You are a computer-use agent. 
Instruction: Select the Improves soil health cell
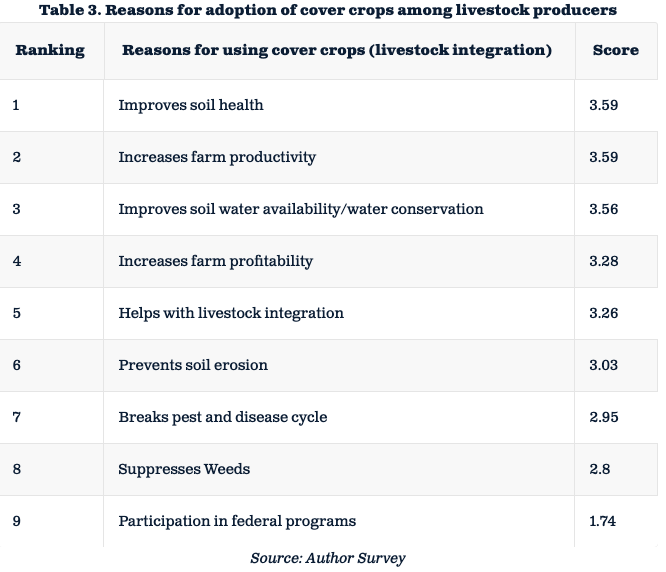(191, 105)
